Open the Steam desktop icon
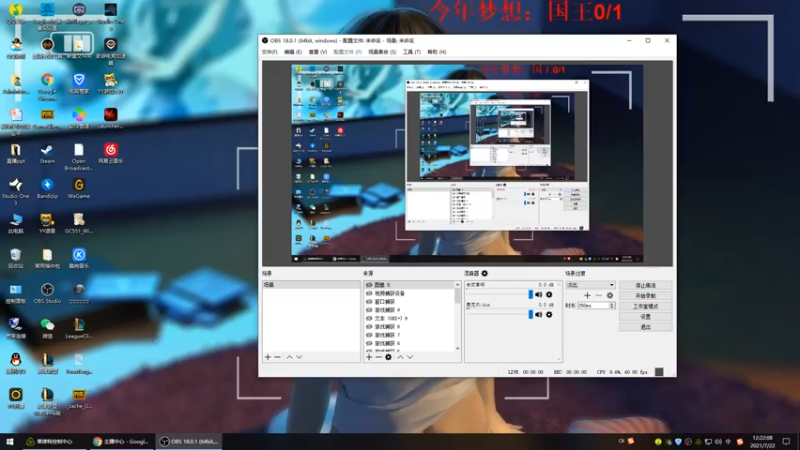Screen dimensions: 800x450 click(x=47, y=154)
